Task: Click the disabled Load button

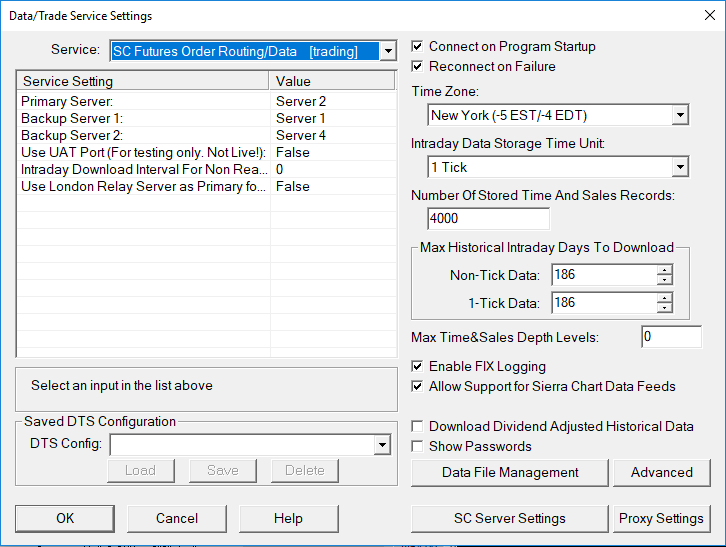Action: 141,471
